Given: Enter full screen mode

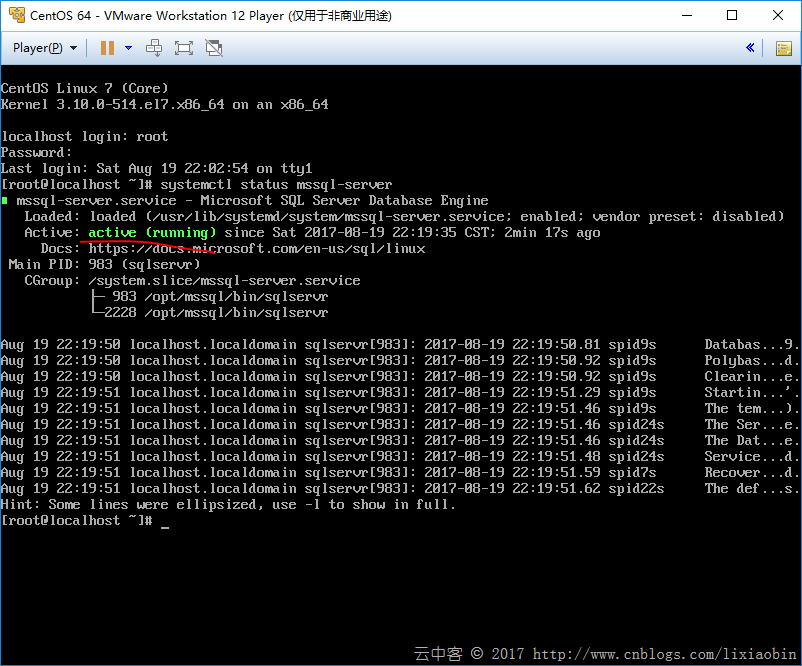Looking at the screenshot, I should [x=184, y=48].
